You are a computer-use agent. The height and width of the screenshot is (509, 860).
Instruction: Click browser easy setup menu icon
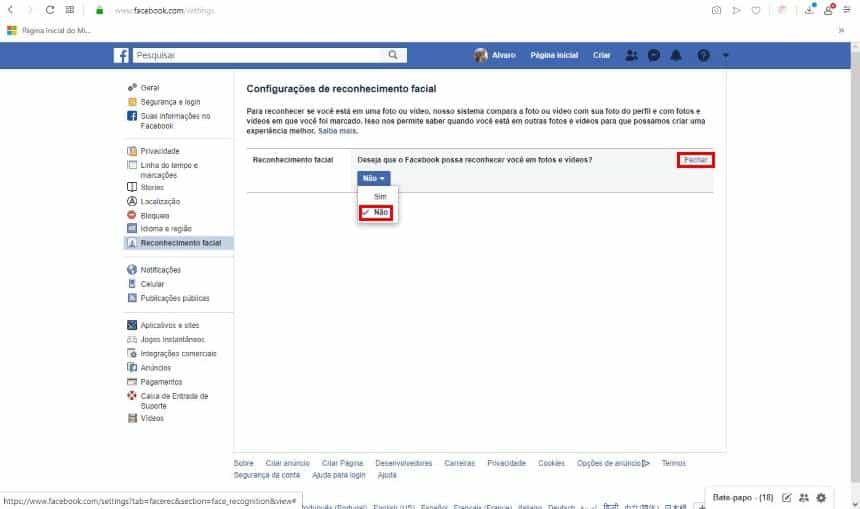pos(847,10)
